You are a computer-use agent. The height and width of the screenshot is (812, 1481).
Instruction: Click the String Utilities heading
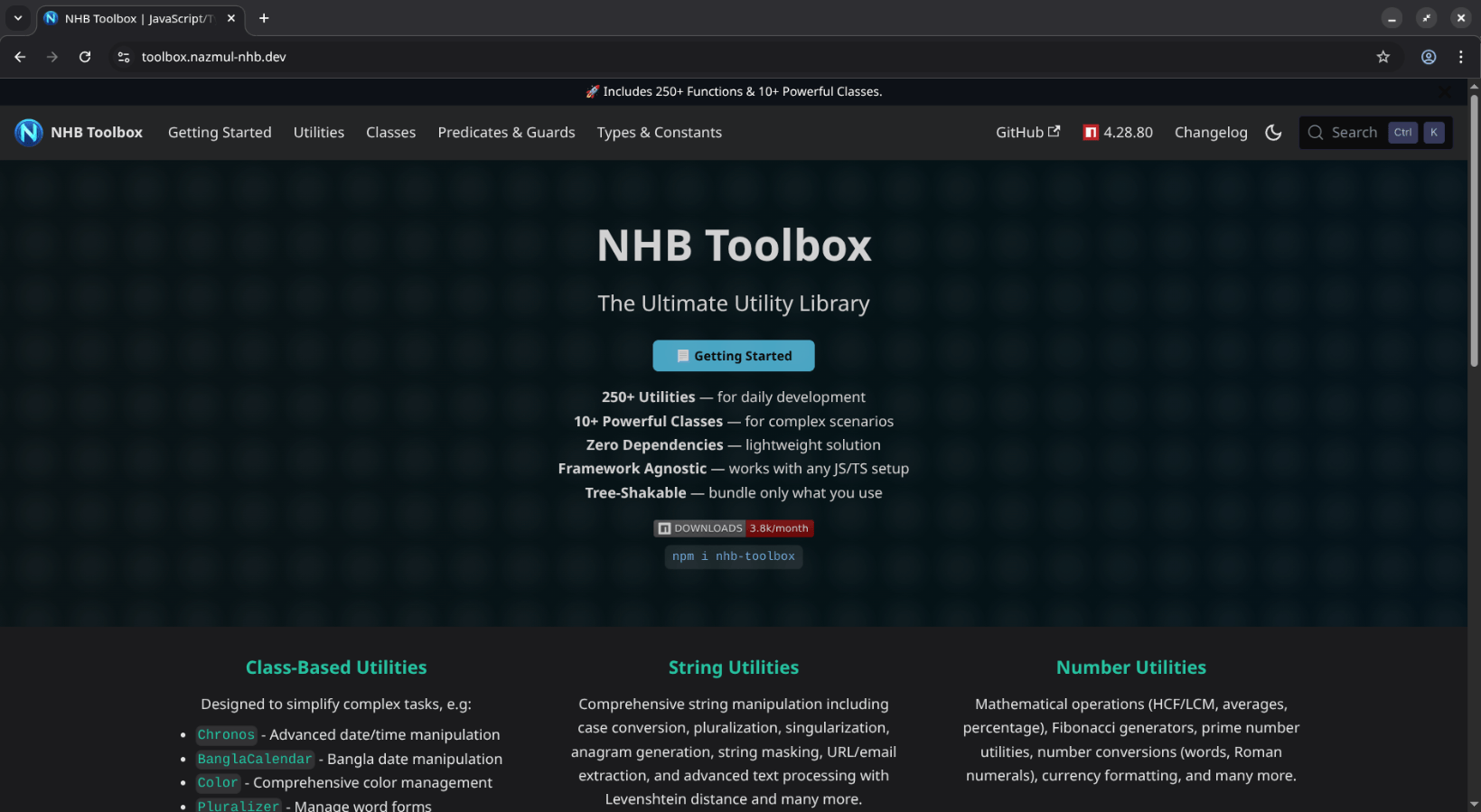point(734,667)
